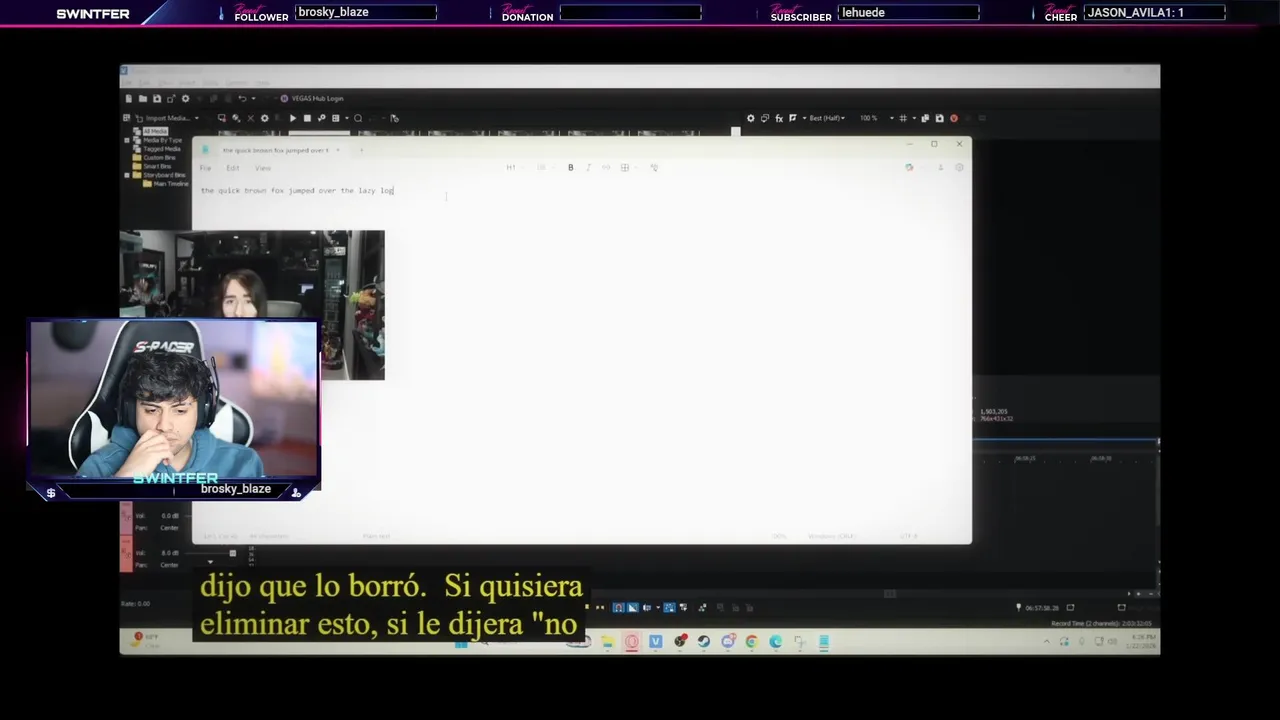This screenshot has width=1280, height=720.
Task: Open File Explorer from the Windows taskbar
Action: (608, 641)
